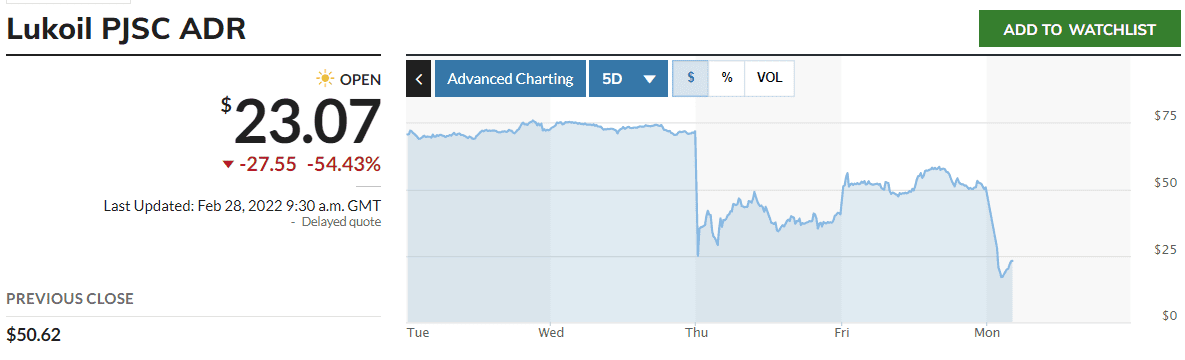1185x360 pixels.
Task: Click the -54.43% percent change value
Action: click(343, 165)
